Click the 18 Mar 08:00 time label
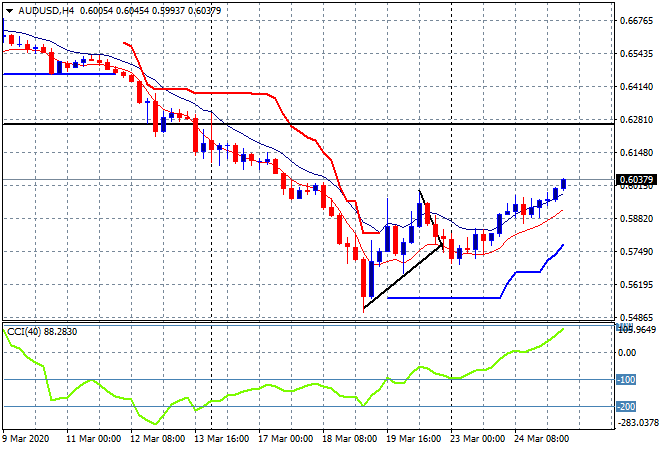 [349, 439]
